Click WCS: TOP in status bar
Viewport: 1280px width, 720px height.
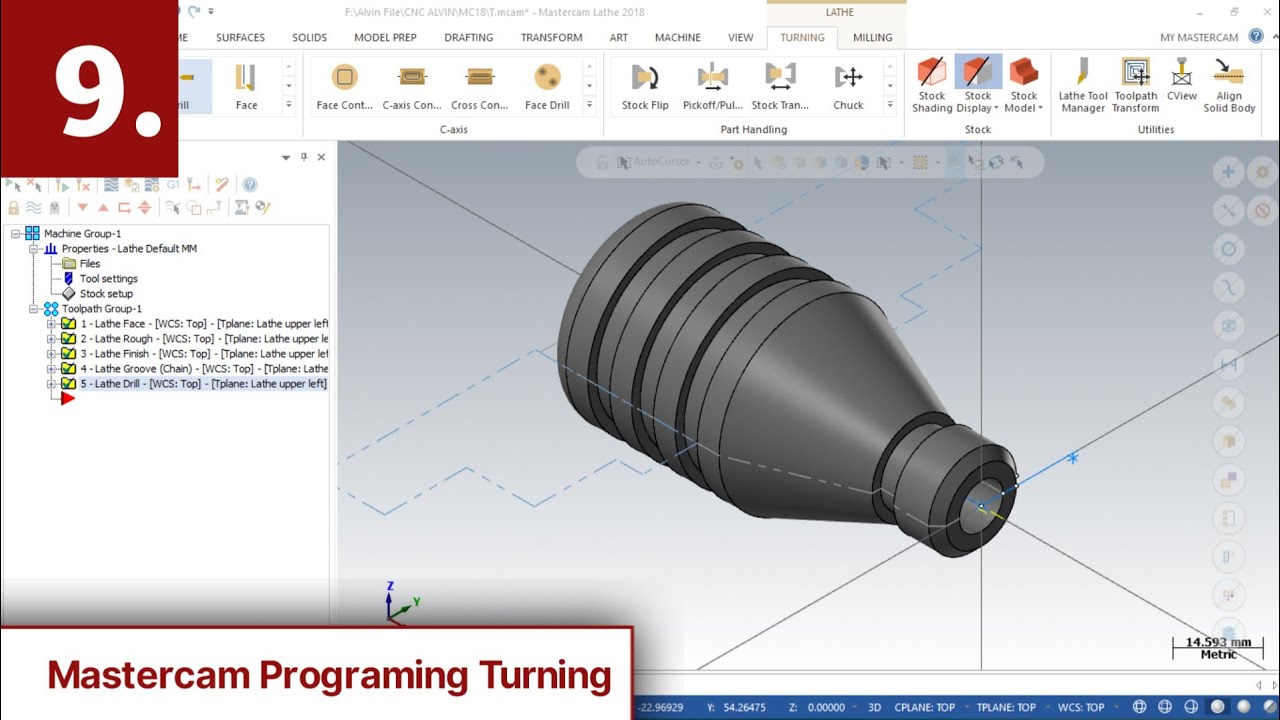(1081, 707)
